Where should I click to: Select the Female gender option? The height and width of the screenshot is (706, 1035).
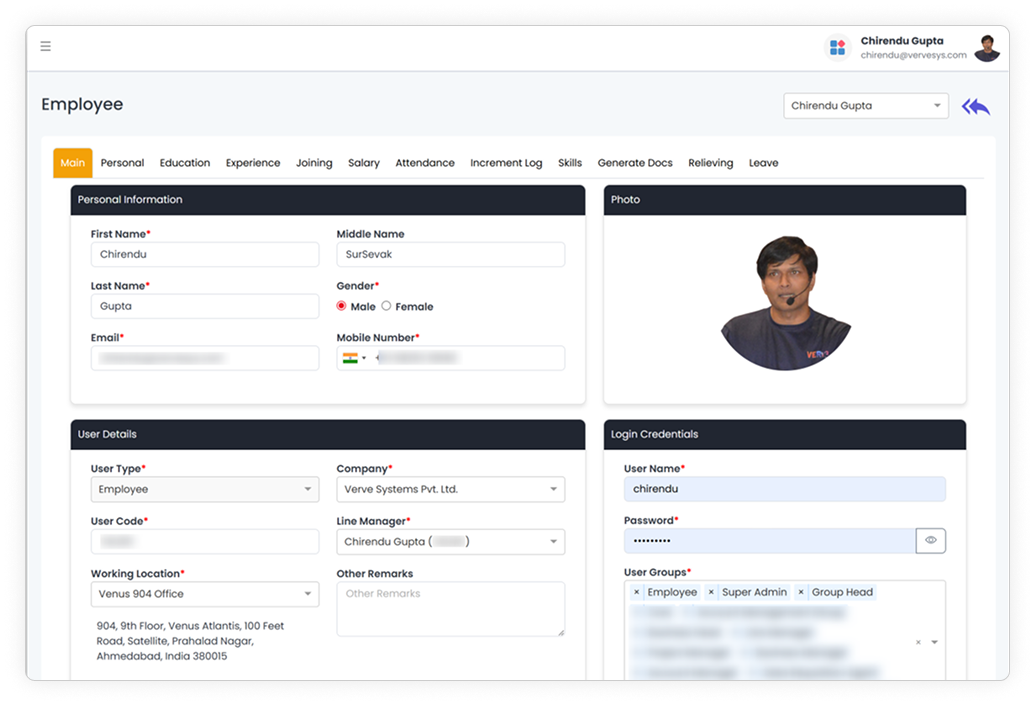pos(386,306)
